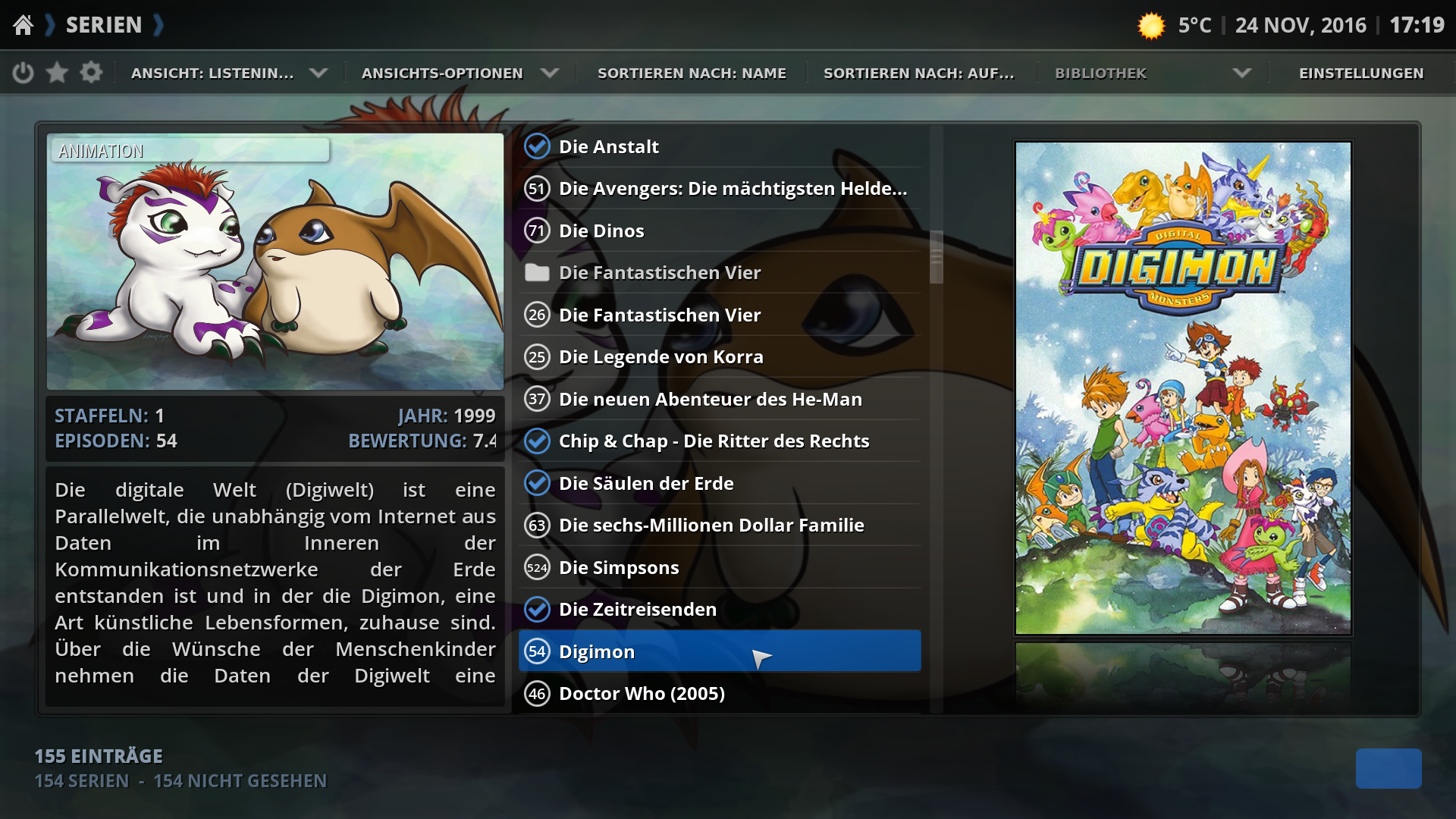Image resolution: width=1456 pixels, height=819 pixels.
Task: Open Ansicht: Listenin... view menu
Action: pos(212,74)
